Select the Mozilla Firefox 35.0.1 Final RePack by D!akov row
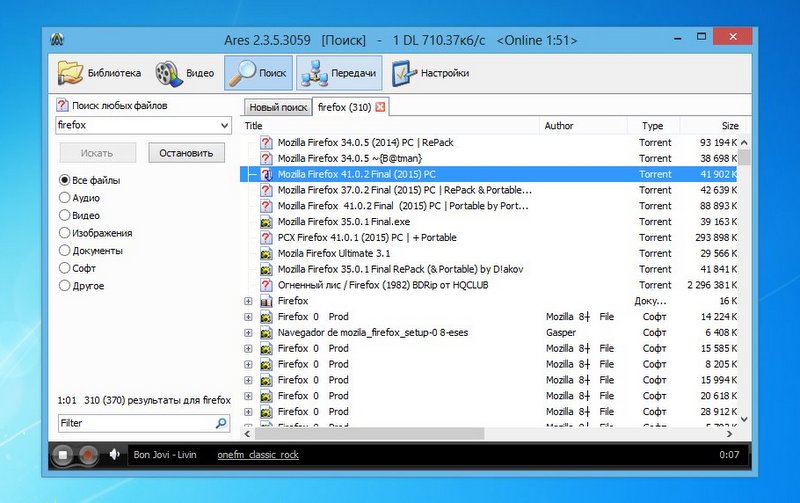This screenshot has height=503, width=800. (x=488, y=269)
